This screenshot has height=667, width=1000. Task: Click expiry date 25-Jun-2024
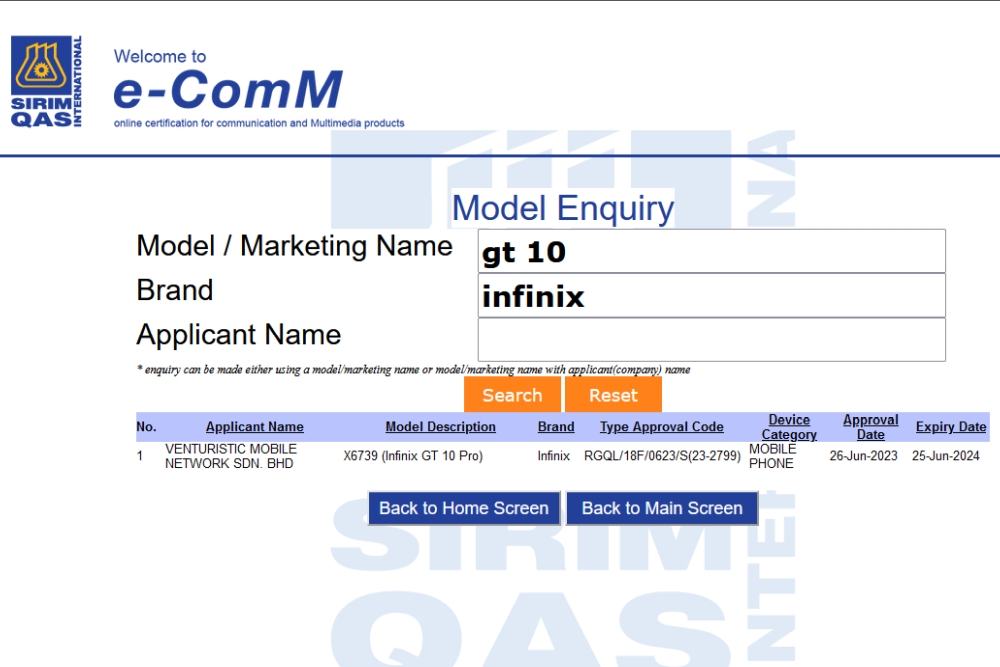coord(945,456)
